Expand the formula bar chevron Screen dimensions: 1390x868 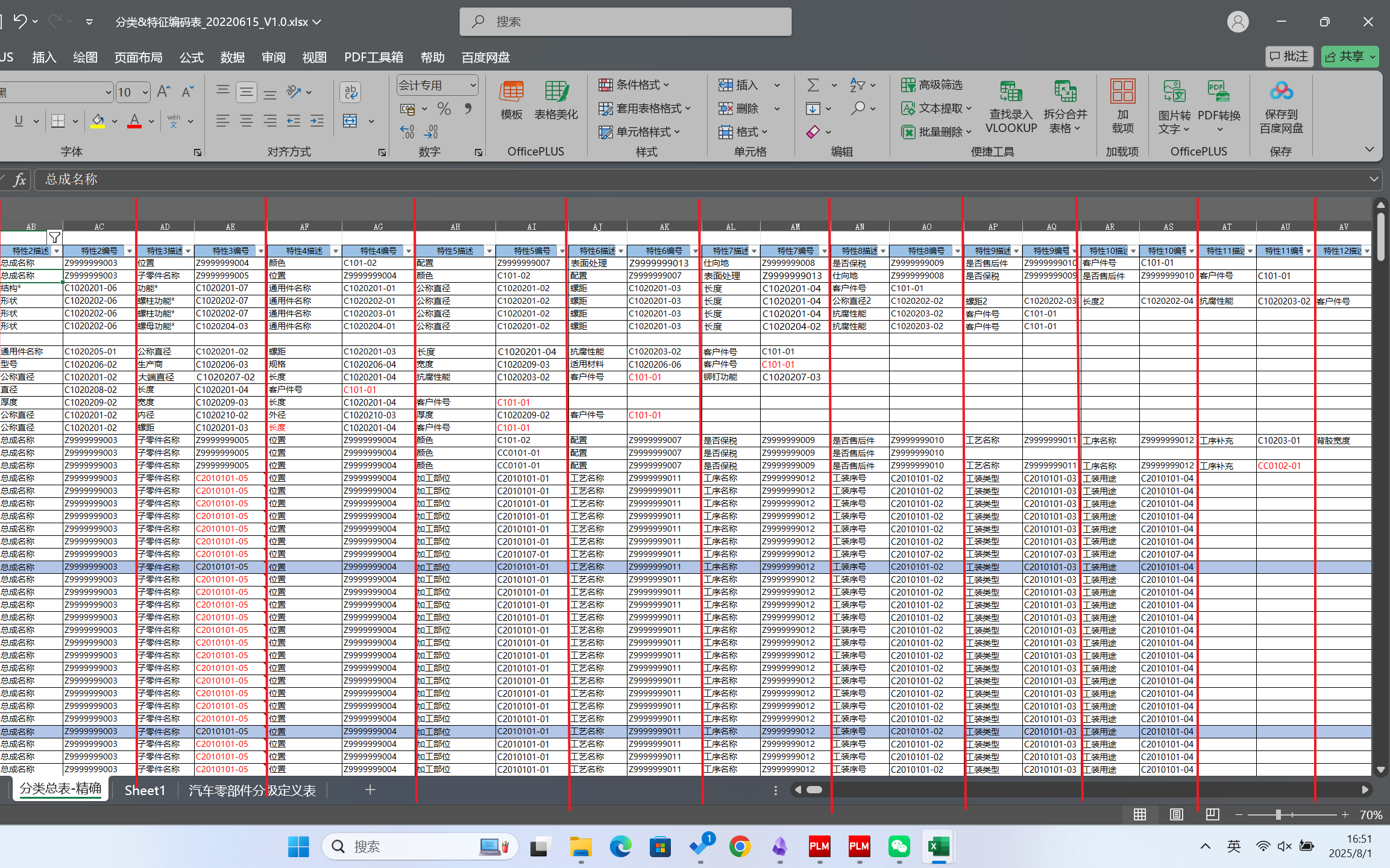(1374, 179)
